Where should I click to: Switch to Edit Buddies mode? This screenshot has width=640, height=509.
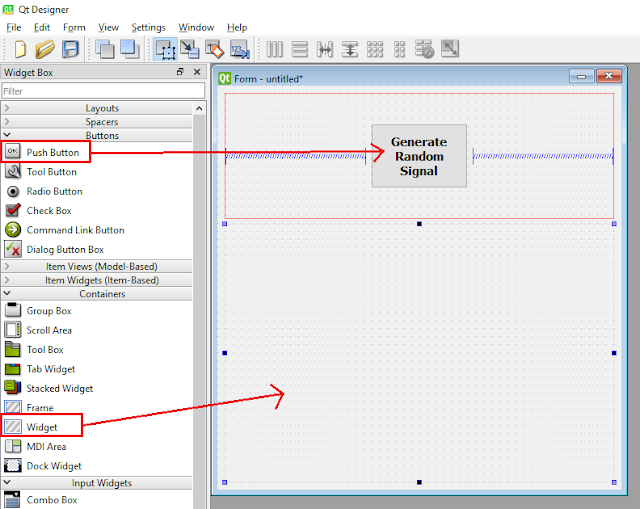[x=215, y=49]
